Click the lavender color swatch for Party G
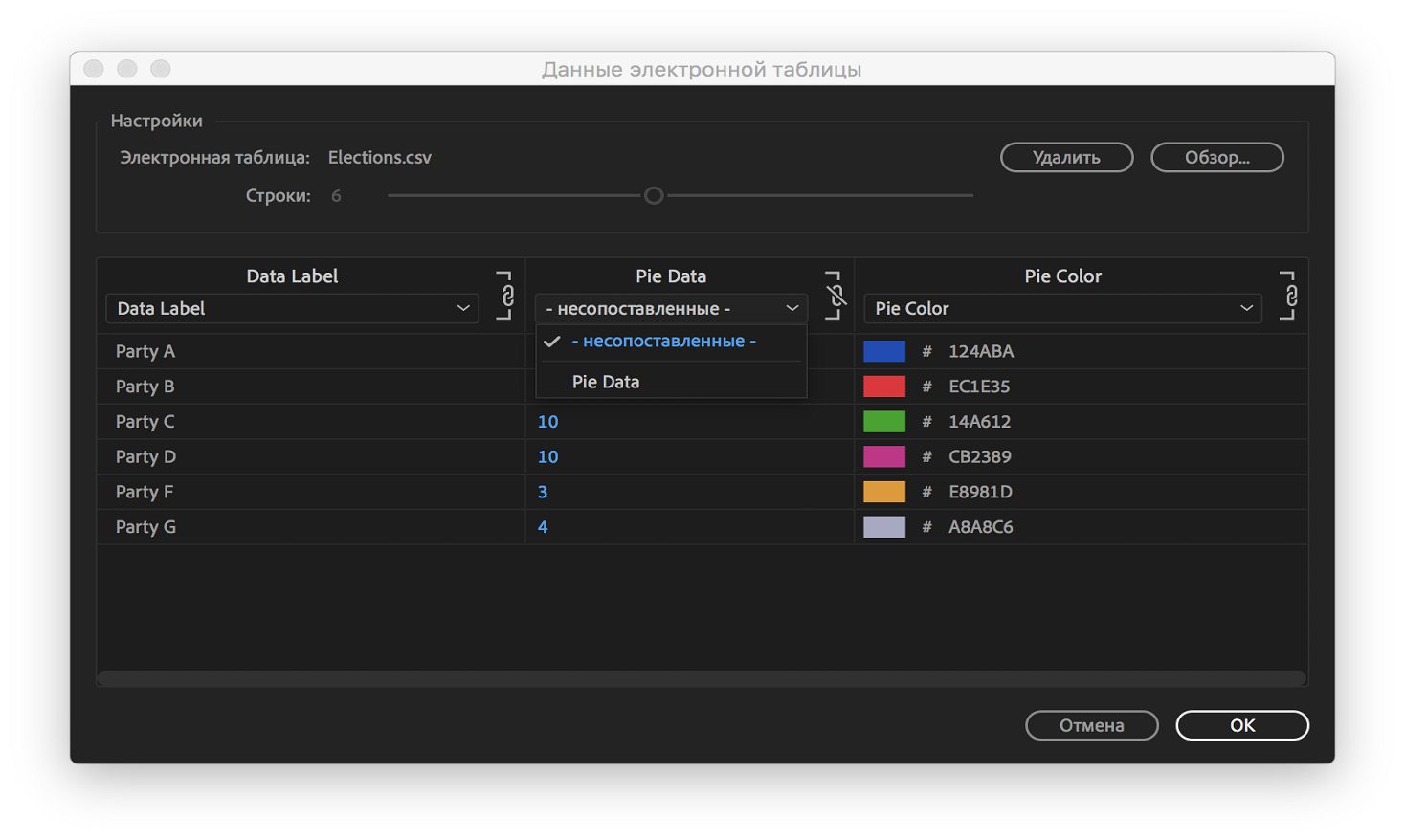Screen dimensions: 1405x840 click(x=884, y=527)
